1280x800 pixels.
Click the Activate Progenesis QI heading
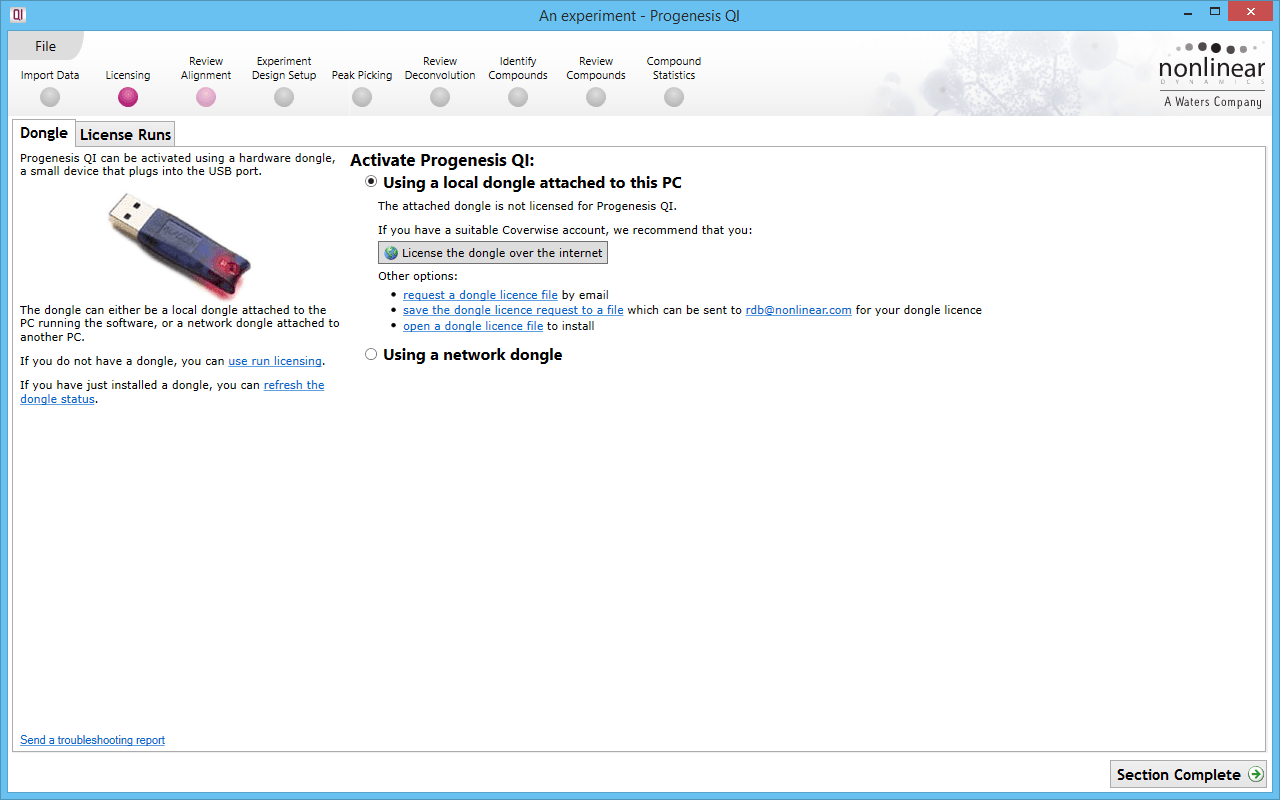[442, 160]
